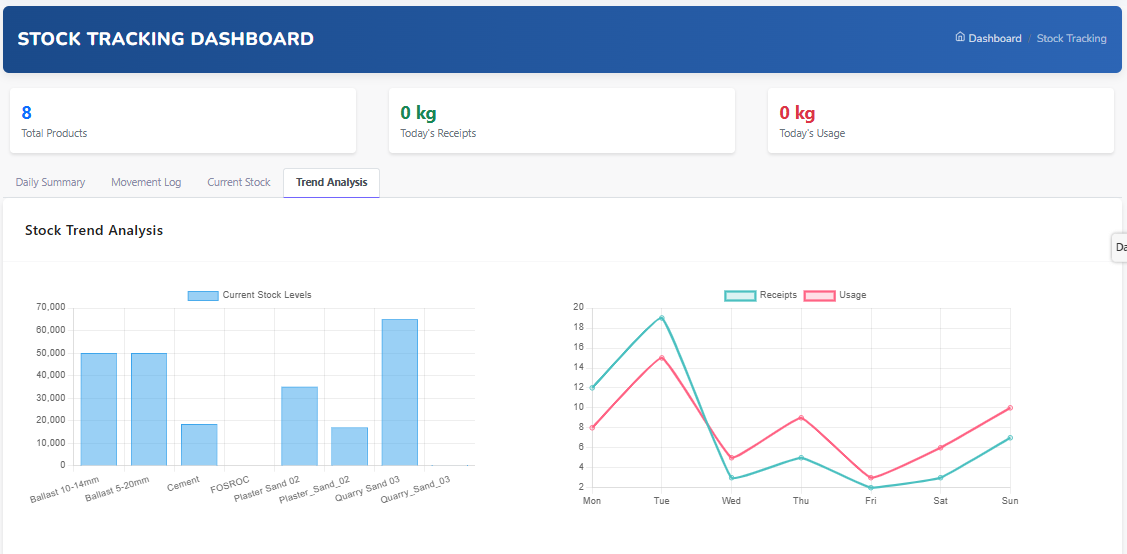Click the home icon in the breadcrumb

[960, 38]
